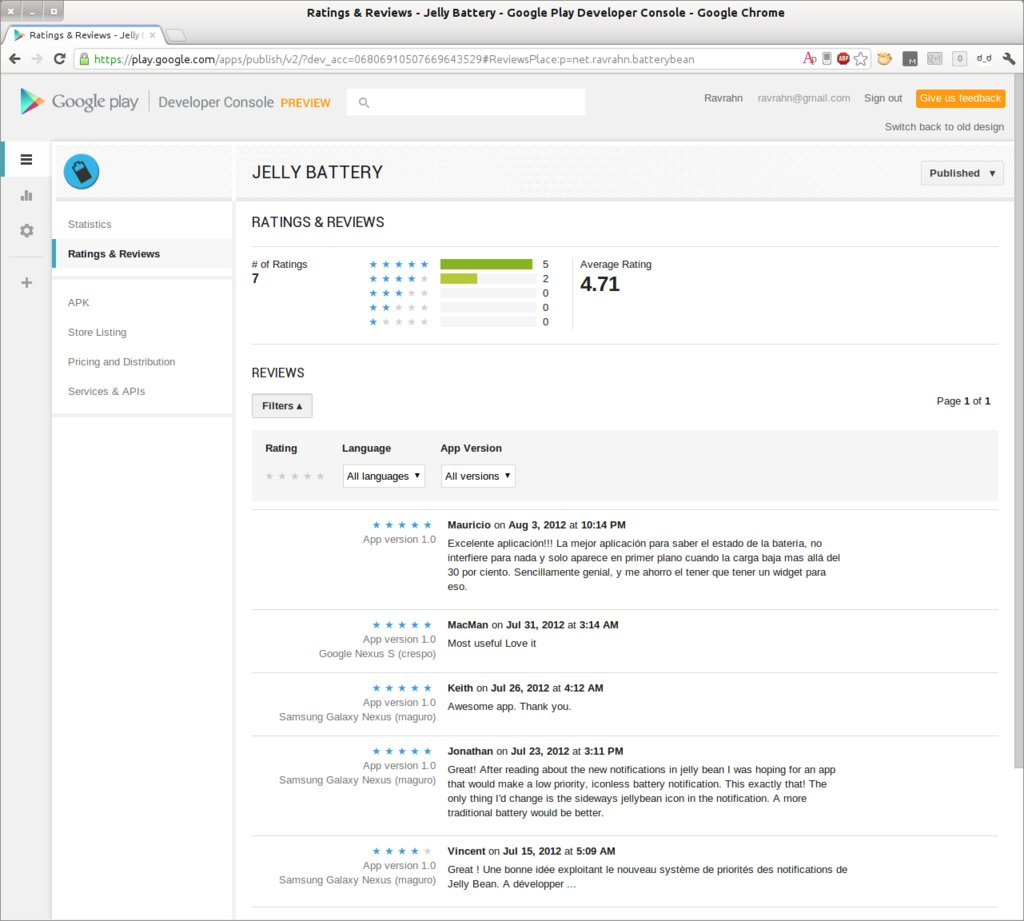Open Statistics via the bar chart sidebar icon
1024x921 pixels.
pyautogui.click(x=26, y=195)
